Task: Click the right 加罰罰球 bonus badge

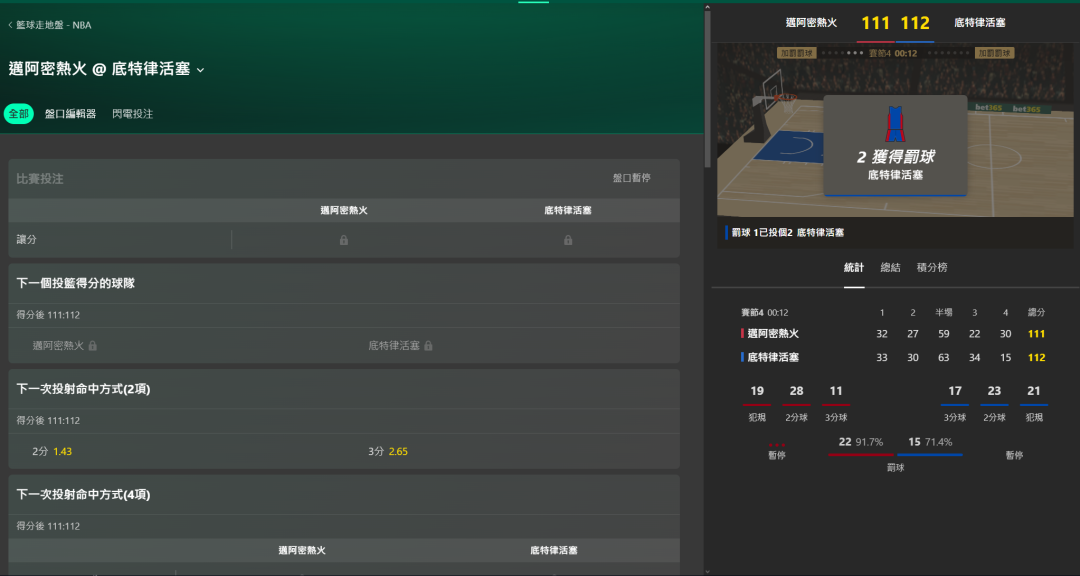Action: click(993, 53)
